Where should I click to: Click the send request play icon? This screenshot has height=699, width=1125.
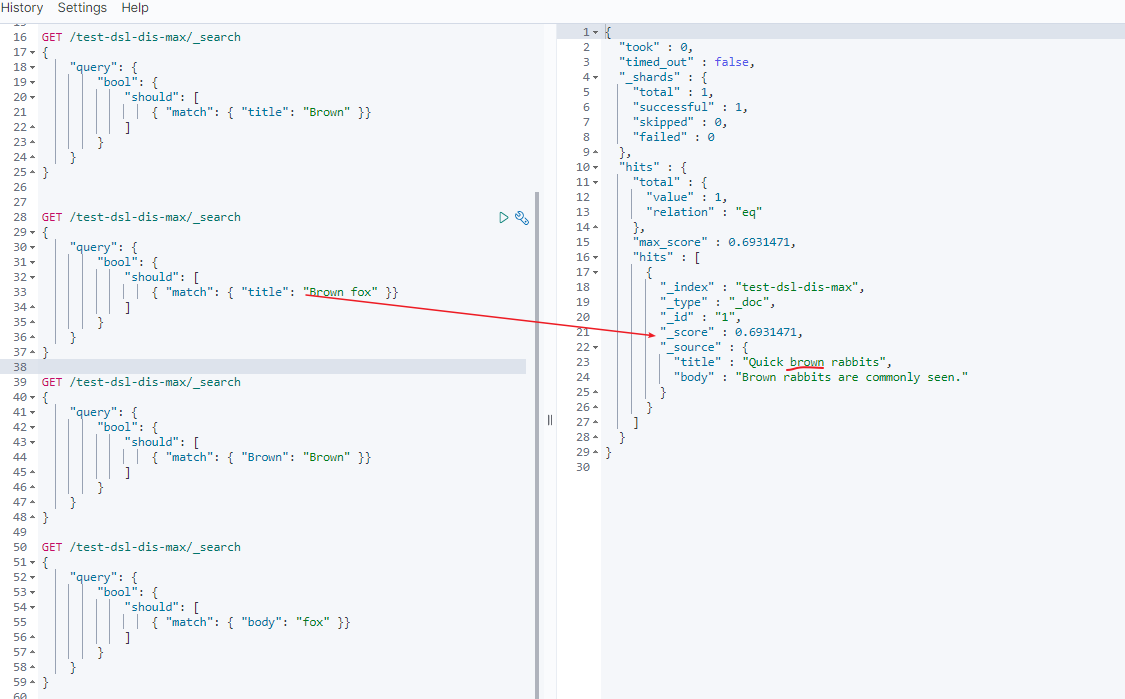coord(504,217)
